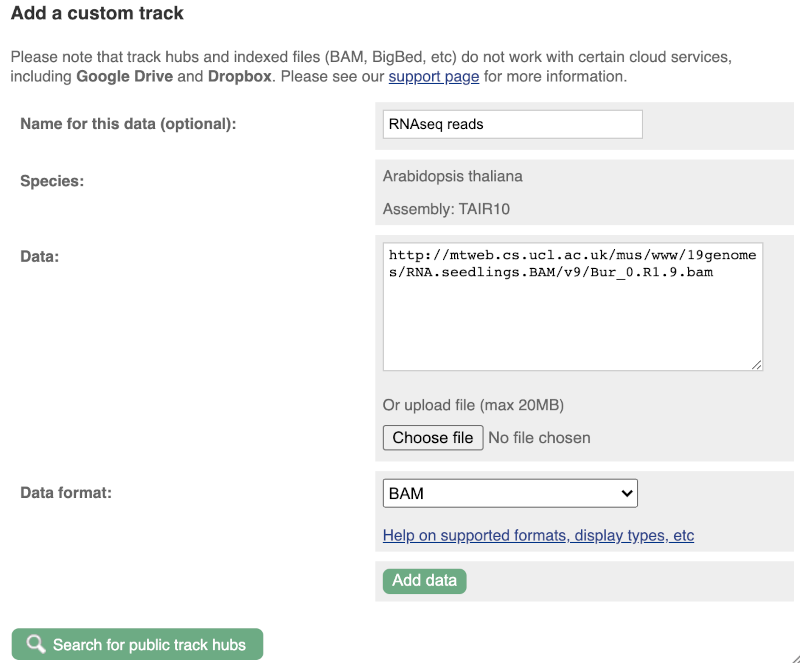Viewport: 800px width, 663px height.
Task: Click the Choose file button
Action: [x=433, y=438]
